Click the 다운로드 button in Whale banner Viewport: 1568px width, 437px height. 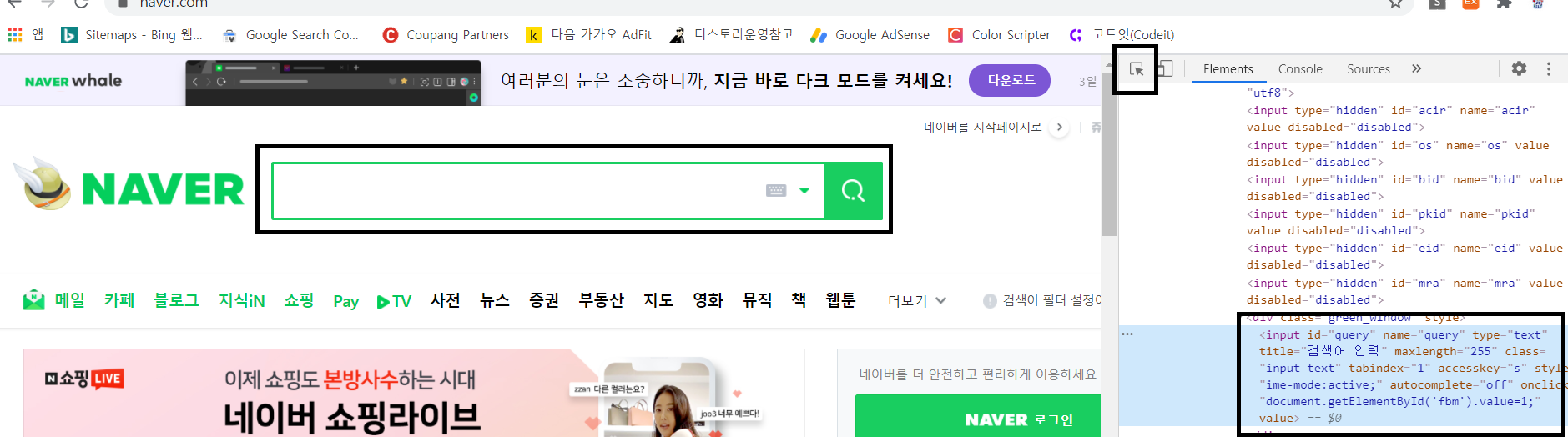point(1011,80)
